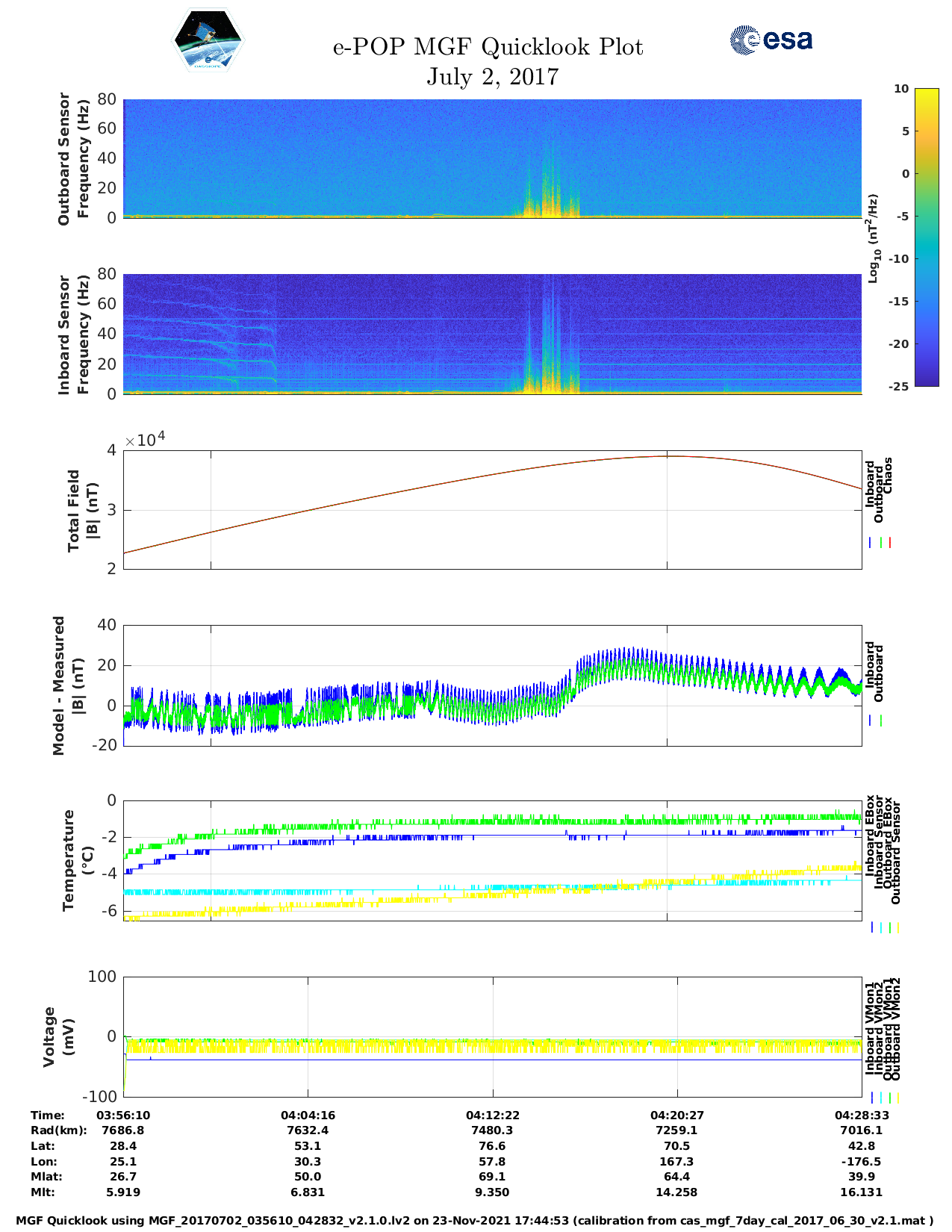Click the July 2, 2017 date heading

[x=492, y=77]
